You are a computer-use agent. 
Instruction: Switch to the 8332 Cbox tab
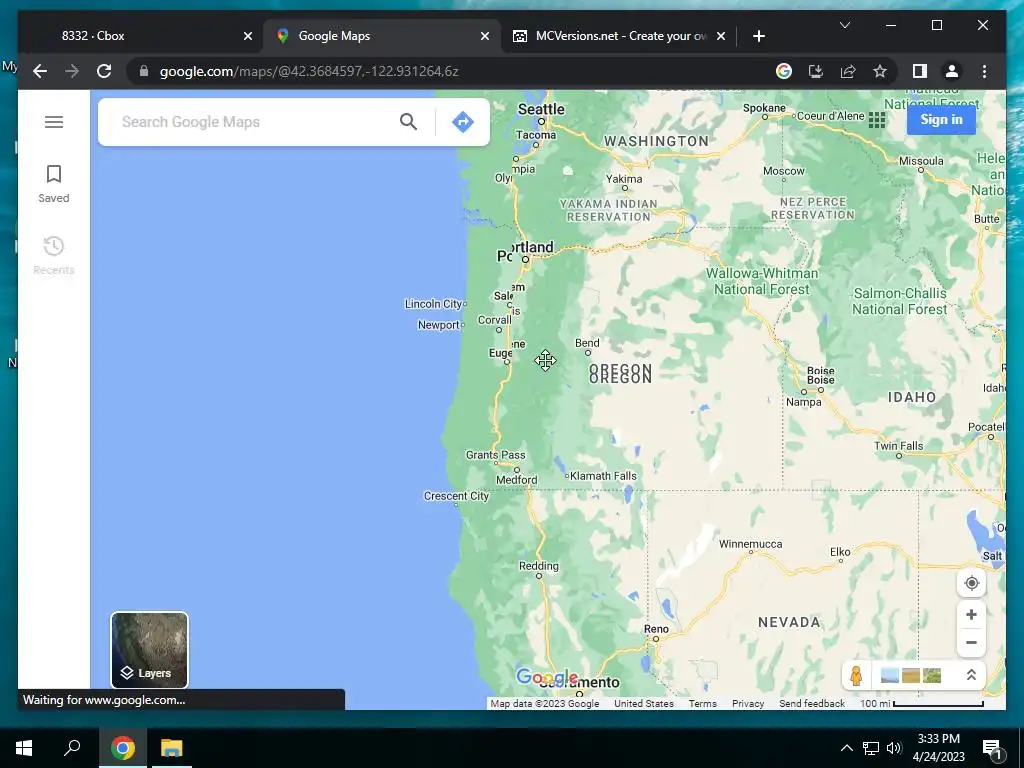click(x=140, y=36)
